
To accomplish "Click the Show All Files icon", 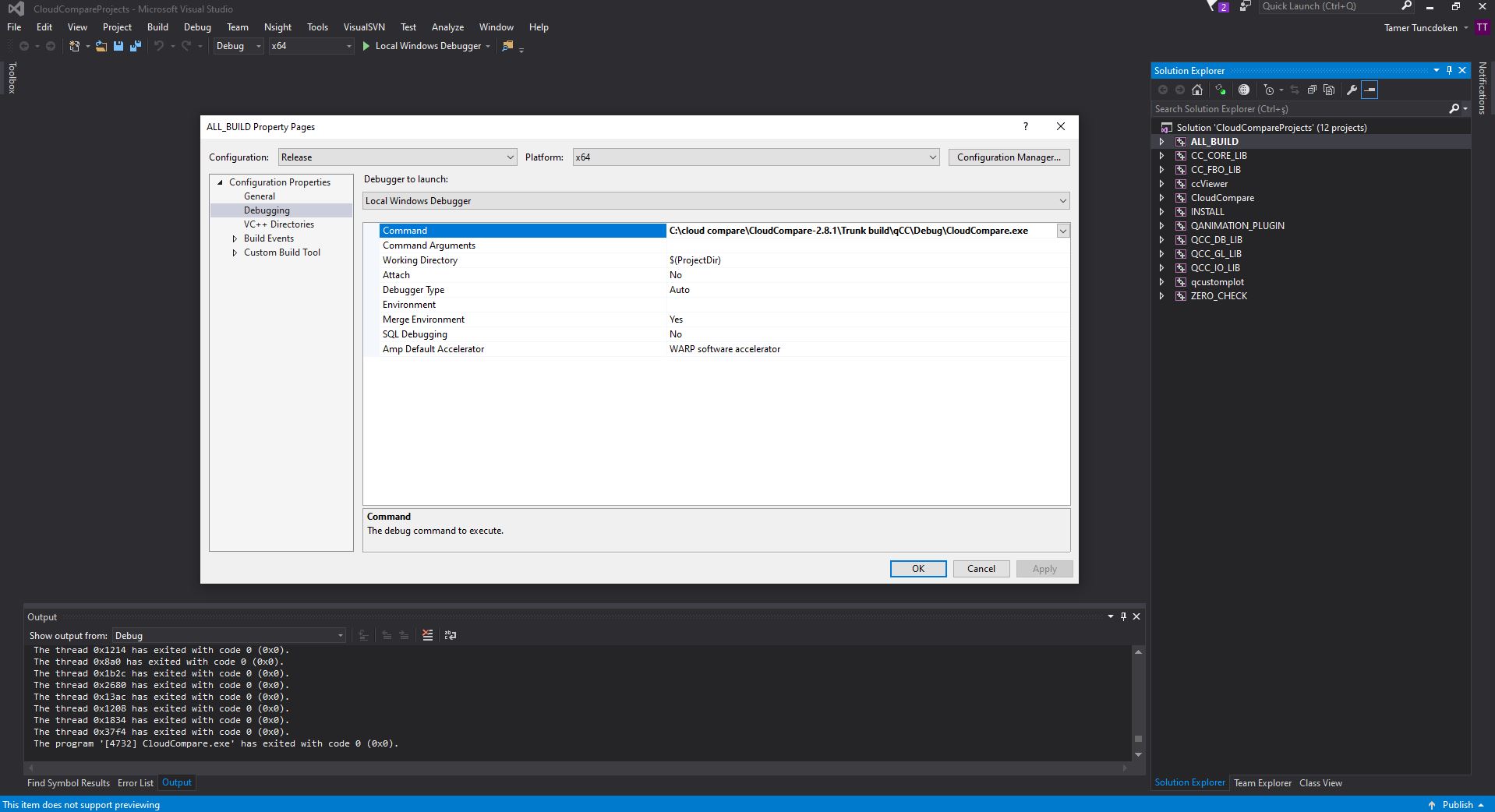I will 1329,90.
